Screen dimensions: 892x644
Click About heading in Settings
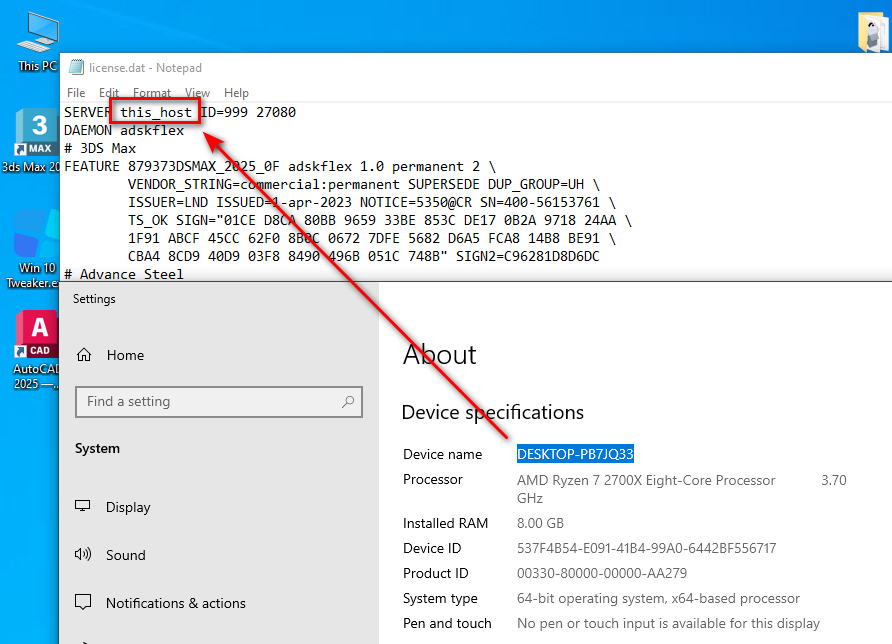tap(439, 354)
